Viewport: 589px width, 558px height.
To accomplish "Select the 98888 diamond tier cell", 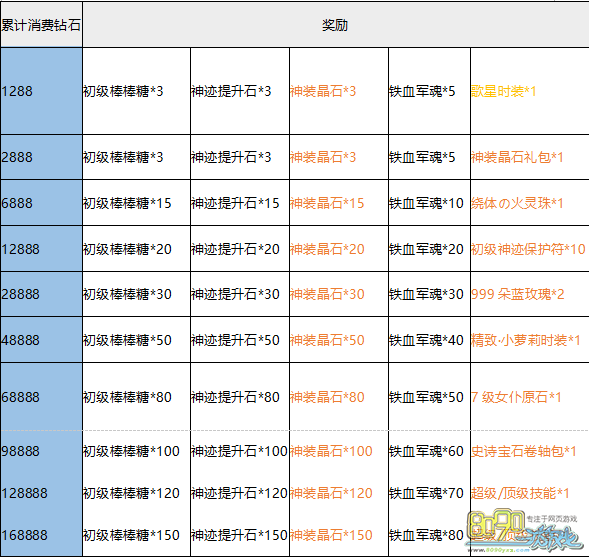I will coord(41,451).
